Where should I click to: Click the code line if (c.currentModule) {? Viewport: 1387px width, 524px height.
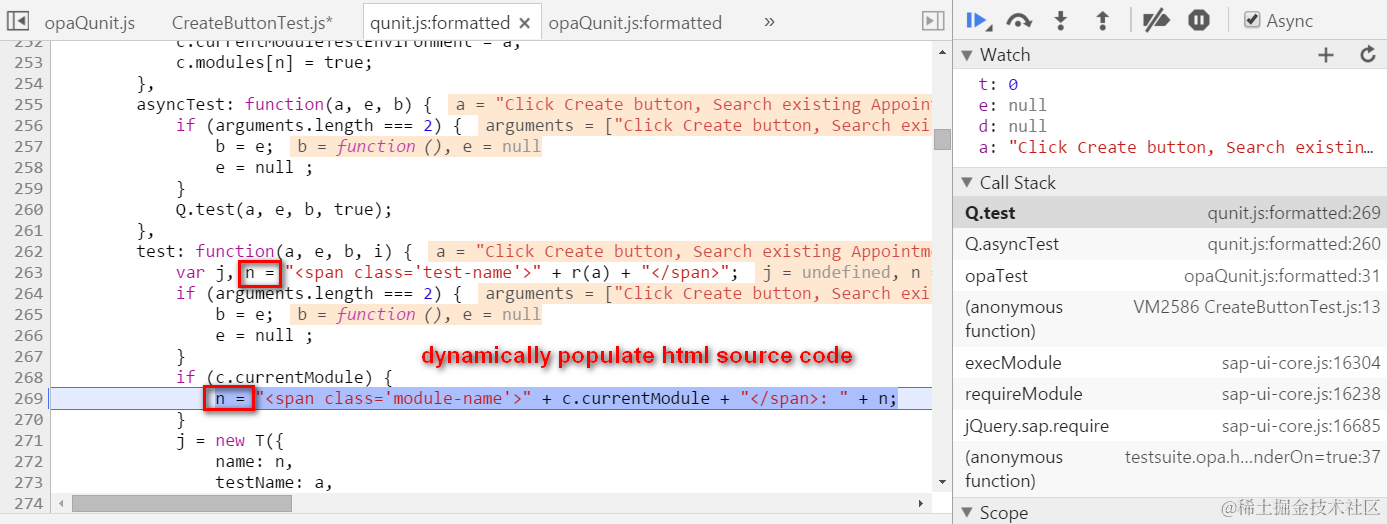[284, 378]
